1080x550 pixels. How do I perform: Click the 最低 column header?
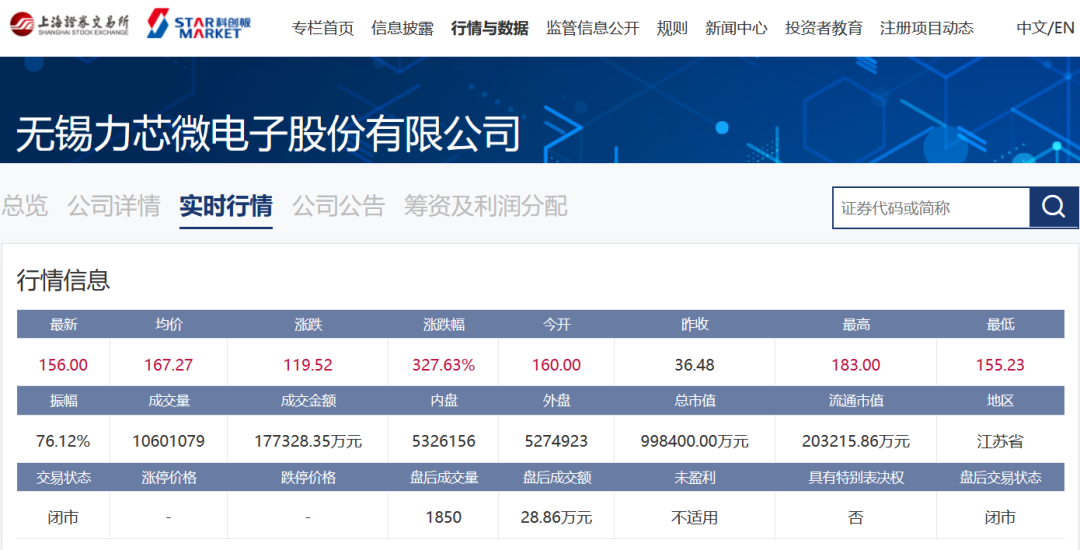1000,324
